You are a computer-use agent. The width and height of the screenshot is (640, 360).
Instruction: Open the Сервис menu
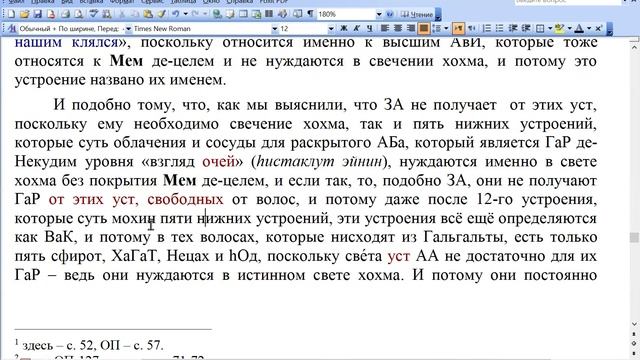[152, 2]
